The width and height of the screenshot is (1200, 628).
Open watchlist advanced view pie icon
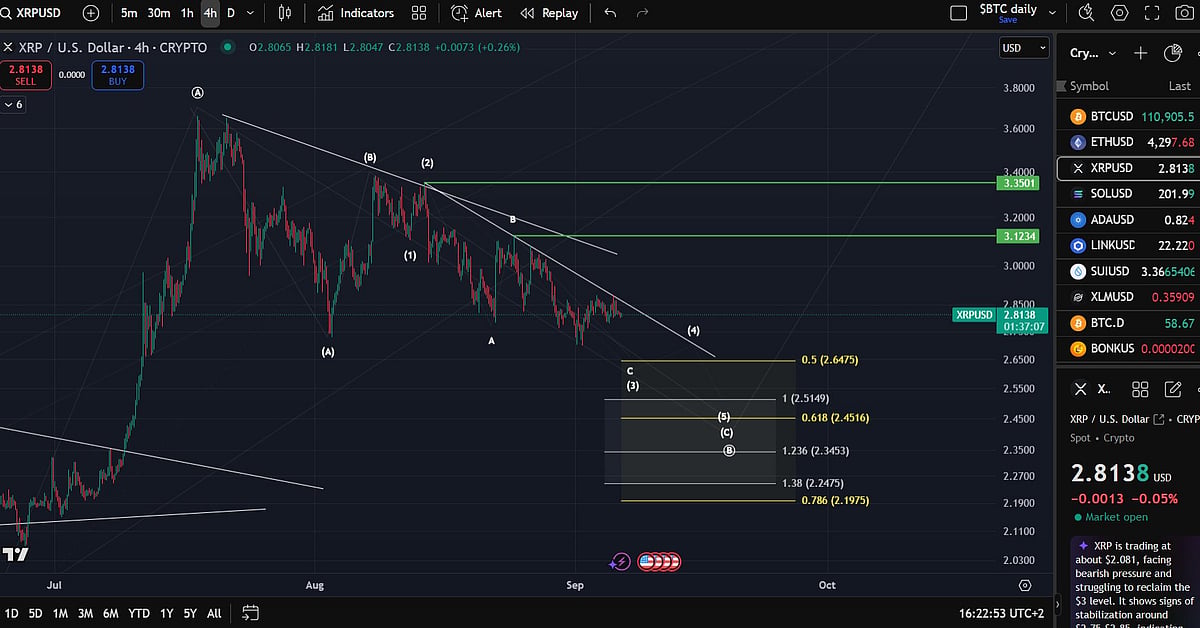coord(1174,53)
